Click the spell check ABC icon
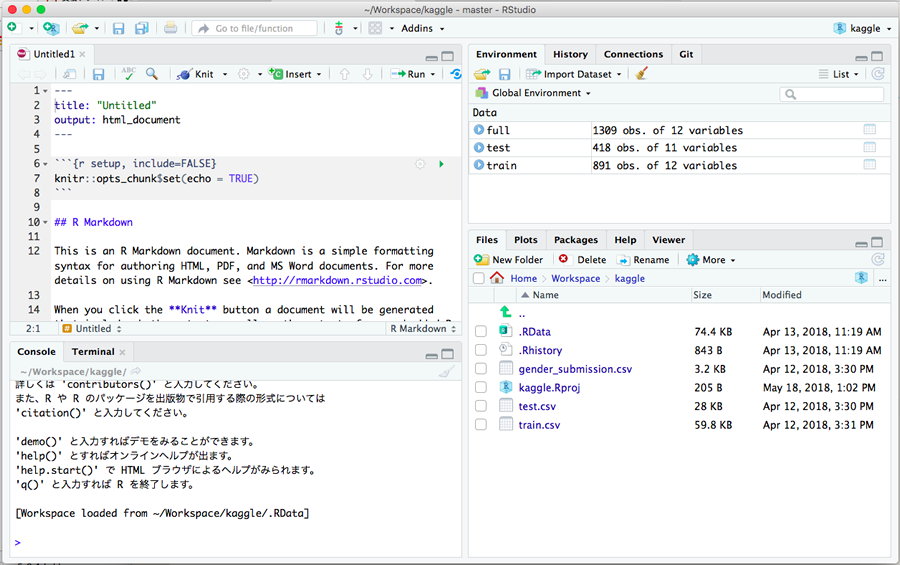This screenshot has height=565, width=900. tap(129, 73)
